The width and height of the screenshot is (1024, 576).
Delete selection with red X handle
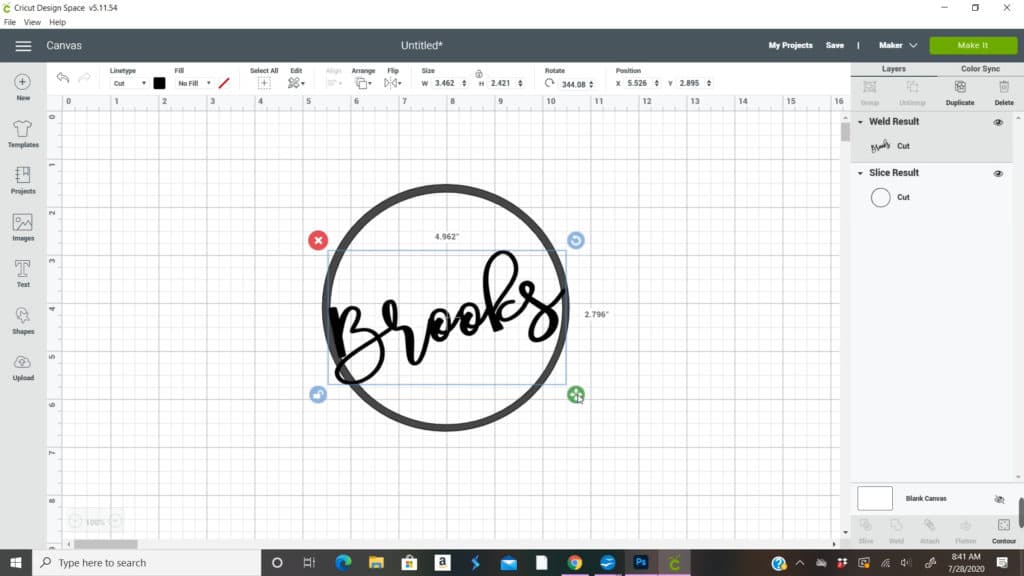[x=318, y=240]
